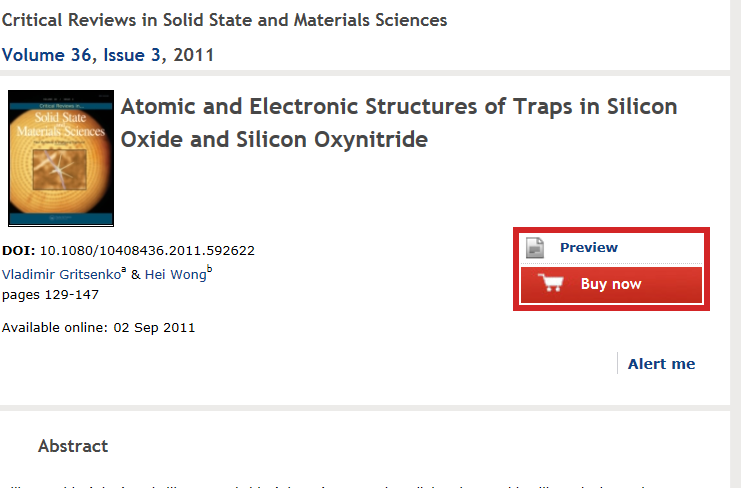Click the Preview document icon
This screenshot has height=488, width=741.
535,248
